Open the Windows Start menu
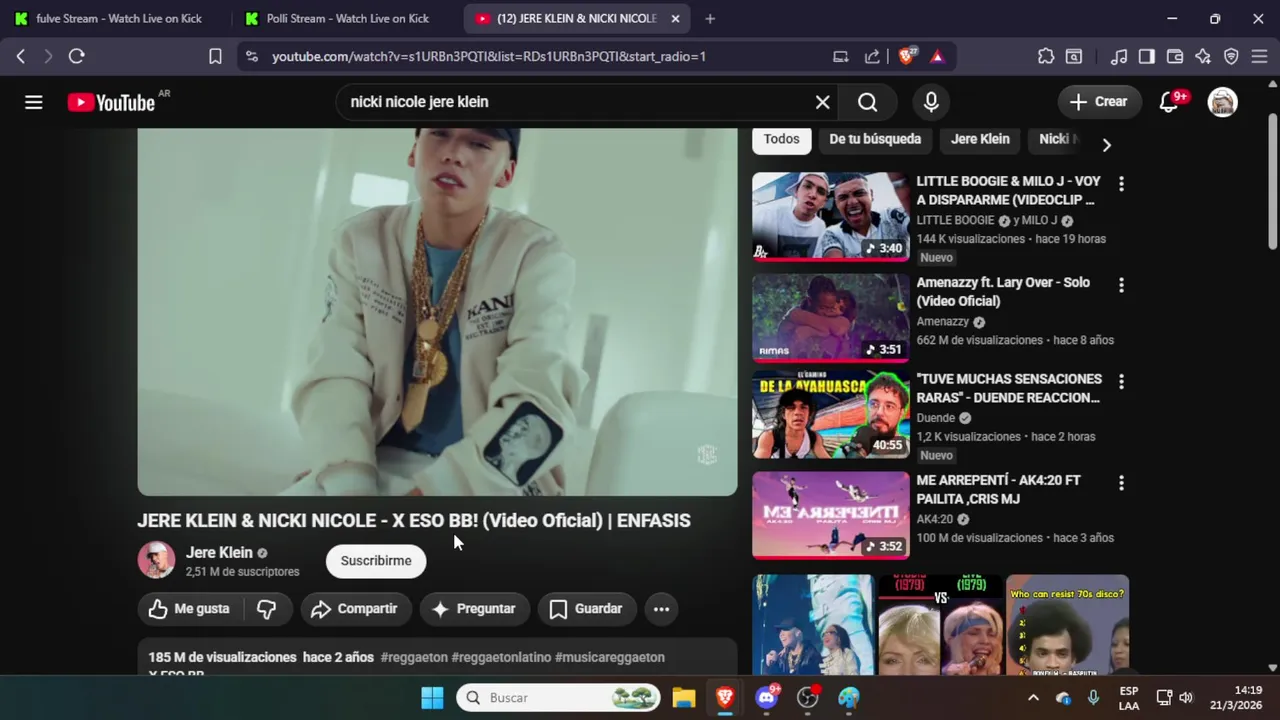This screenshot has width=1280, height=720. [x=432, y=697]
